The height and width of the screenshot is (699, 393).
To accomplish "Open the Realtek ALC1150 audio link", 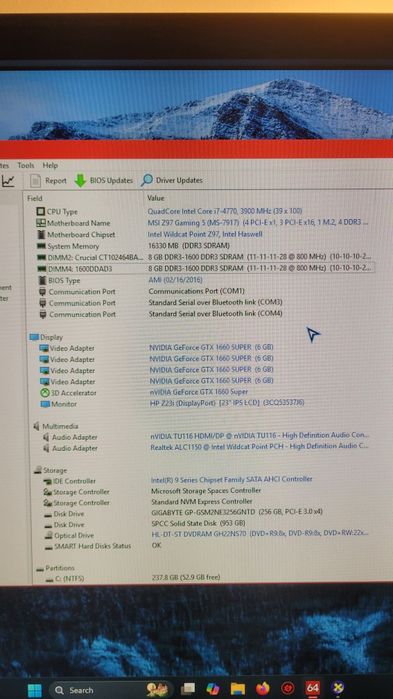I will (x=259, y=446).
